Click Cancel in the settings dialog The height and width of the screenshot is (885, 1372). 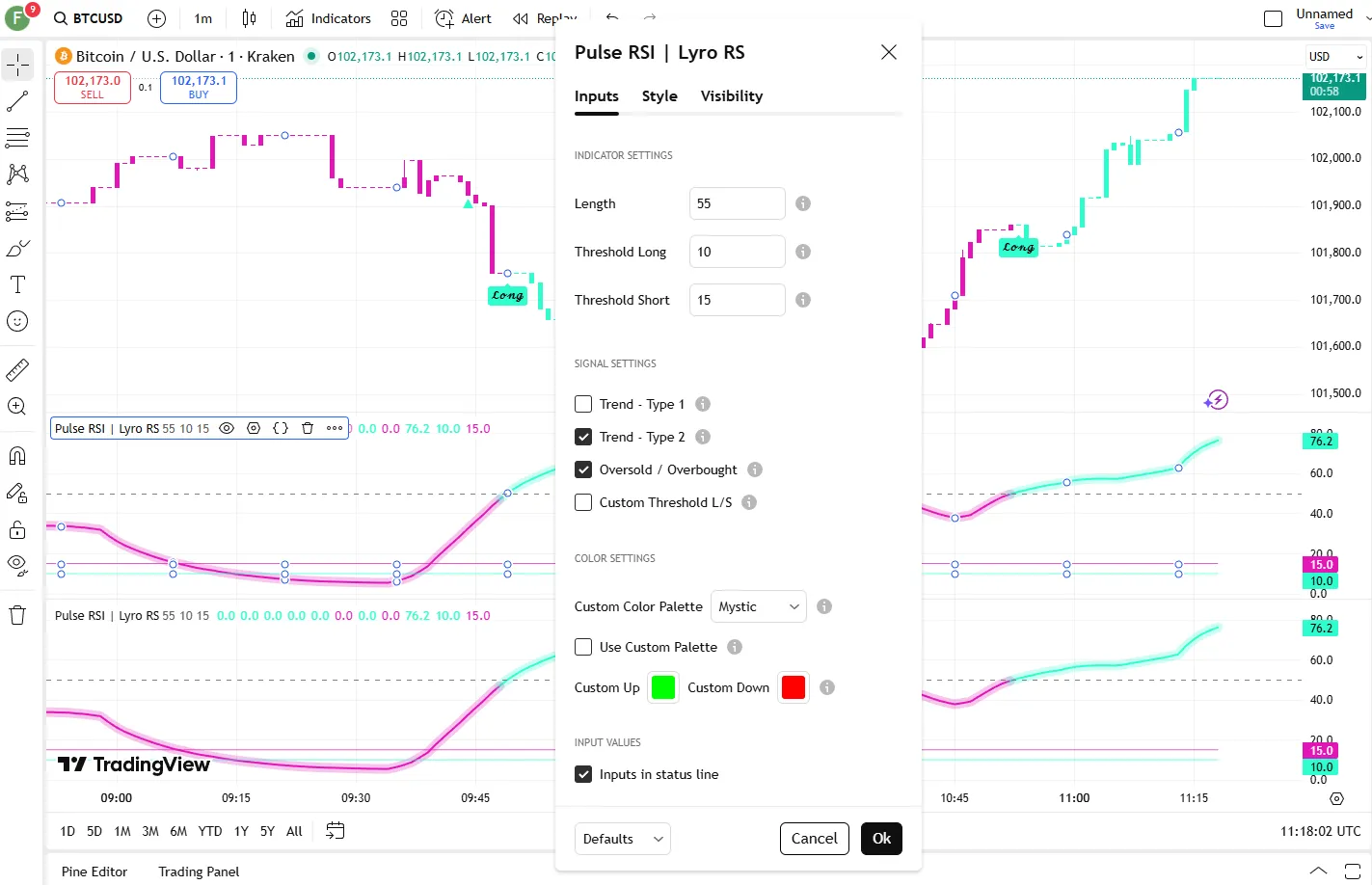click(x=815, y=839)
